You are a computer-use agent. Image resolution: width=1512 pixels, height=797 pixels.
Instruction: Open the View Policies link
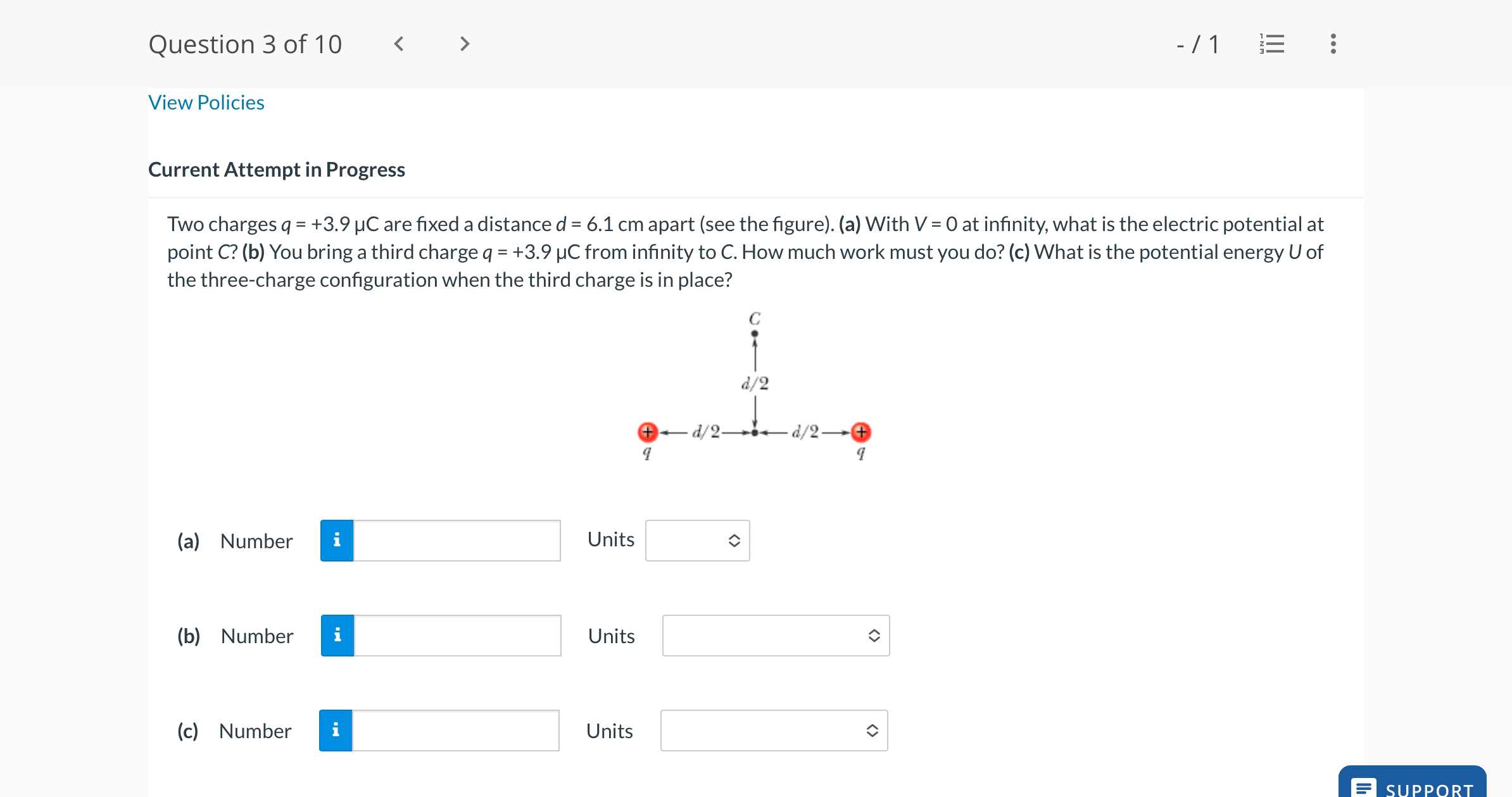click(x=206, y=103)
